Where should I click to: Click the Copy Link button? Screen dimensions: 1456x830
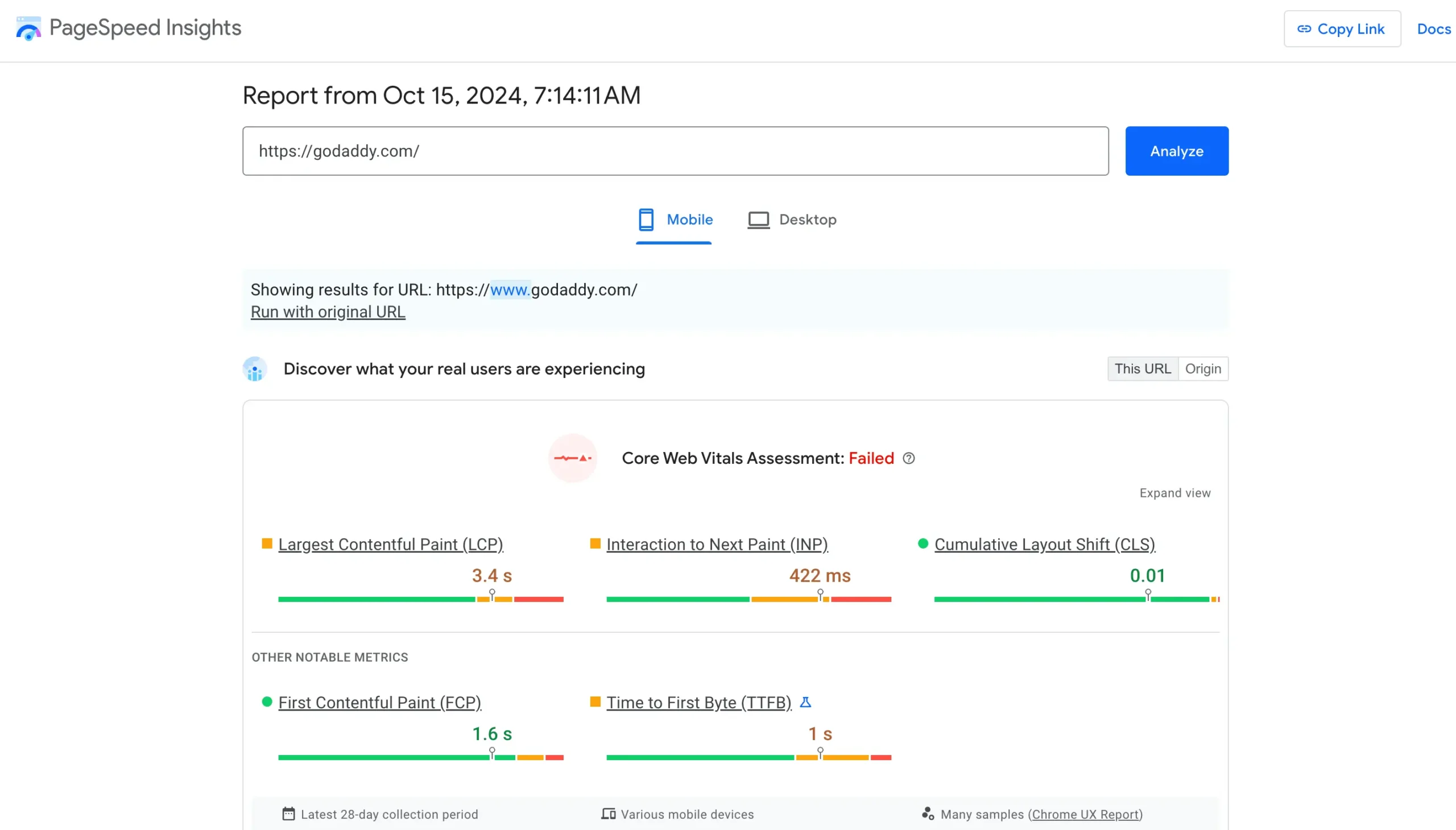point(1342,29)
